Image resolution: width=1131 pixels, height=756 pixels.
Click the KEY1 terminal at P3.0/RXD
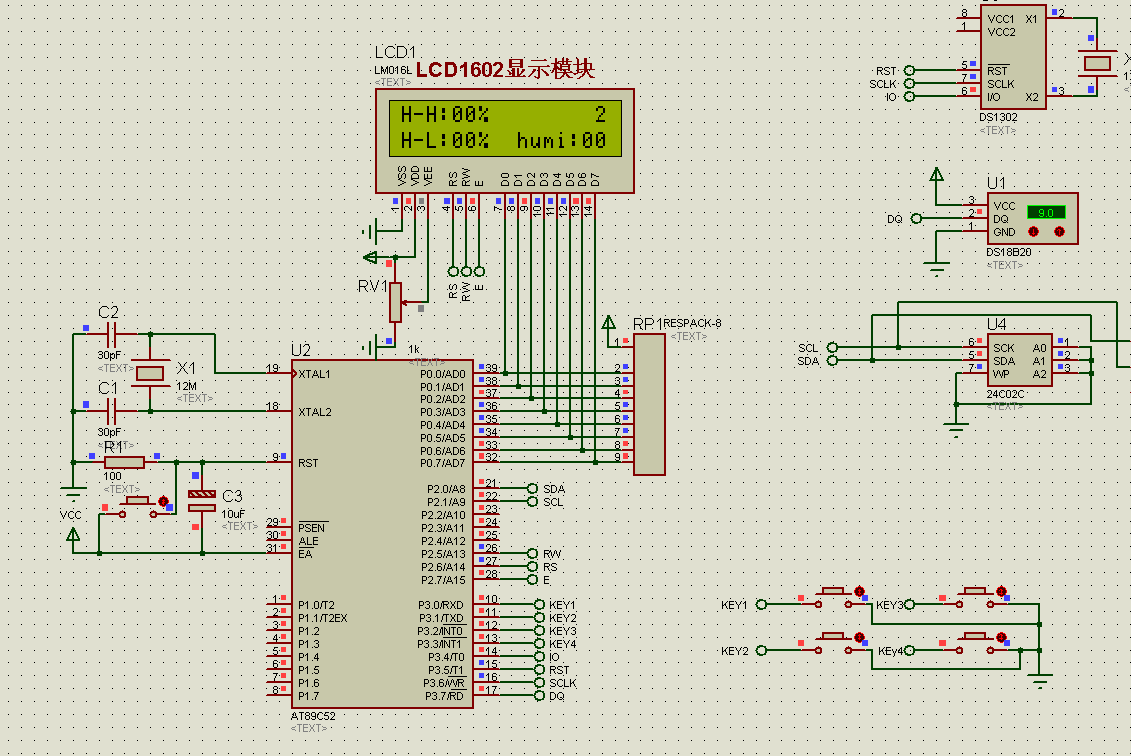(539, 604)
